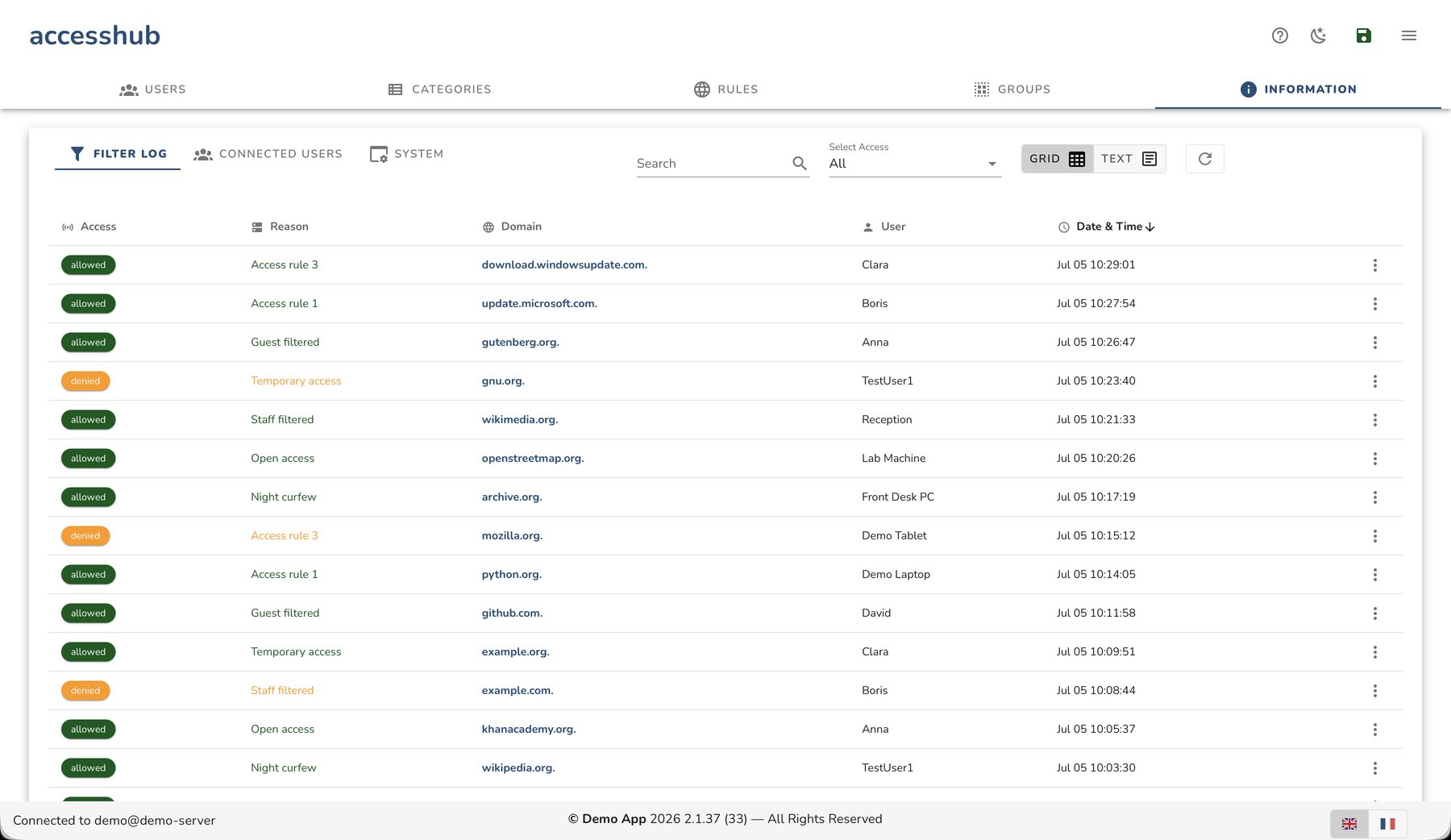Image resolution: width=1451 pixels, height=840 pixels.
Task: Switch language to French flag
Action: click(1387, 824)
